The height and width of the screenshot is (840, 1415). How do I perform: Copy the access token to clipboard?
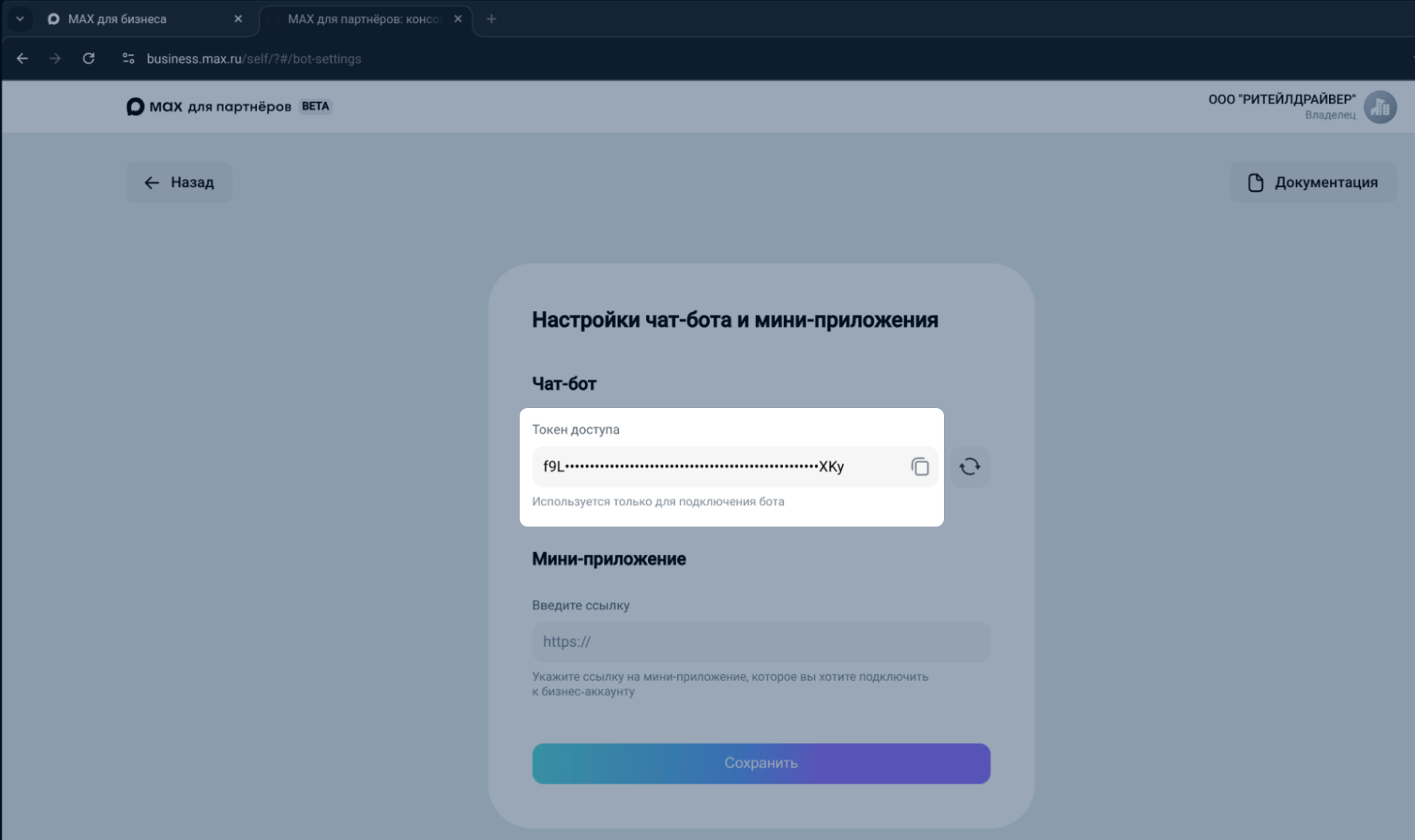tap(920, 467)
